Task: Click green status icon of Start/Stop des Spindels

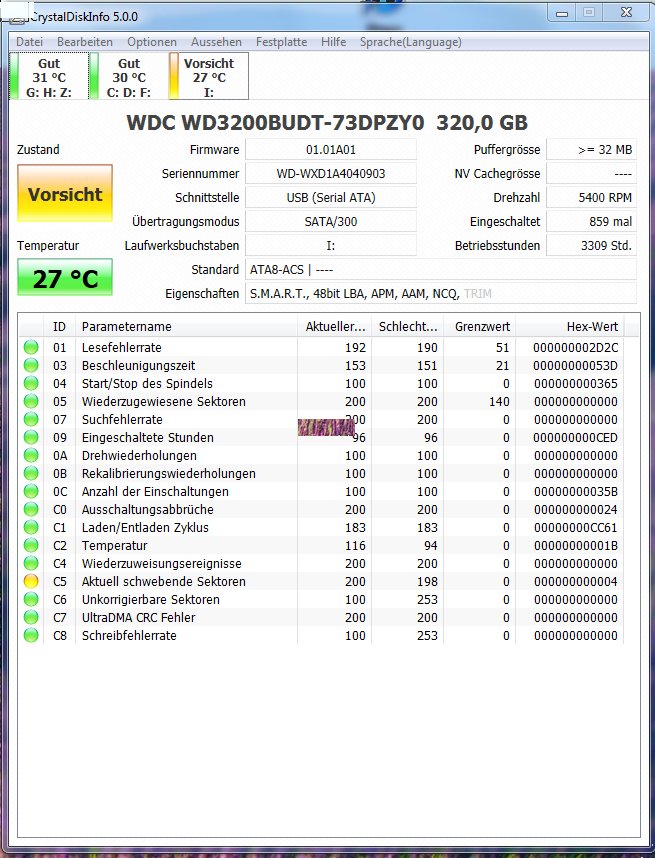Action: point(31,384)
